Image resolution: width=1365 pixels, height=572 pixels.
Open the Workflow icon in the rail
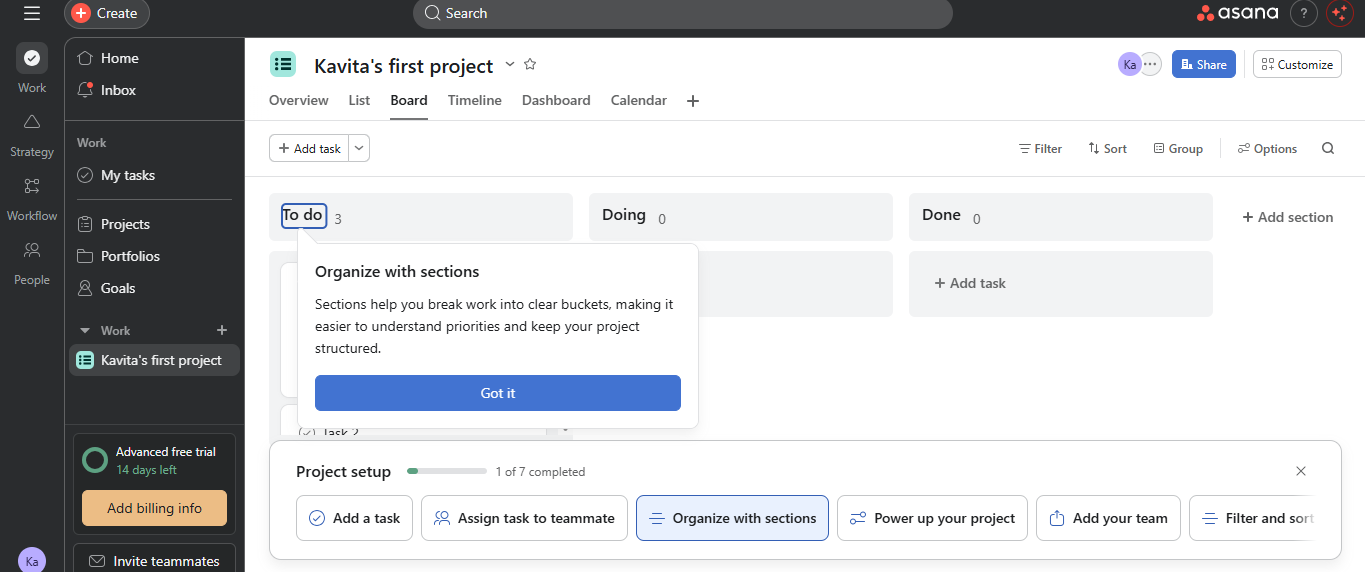(x=32, y=186)
